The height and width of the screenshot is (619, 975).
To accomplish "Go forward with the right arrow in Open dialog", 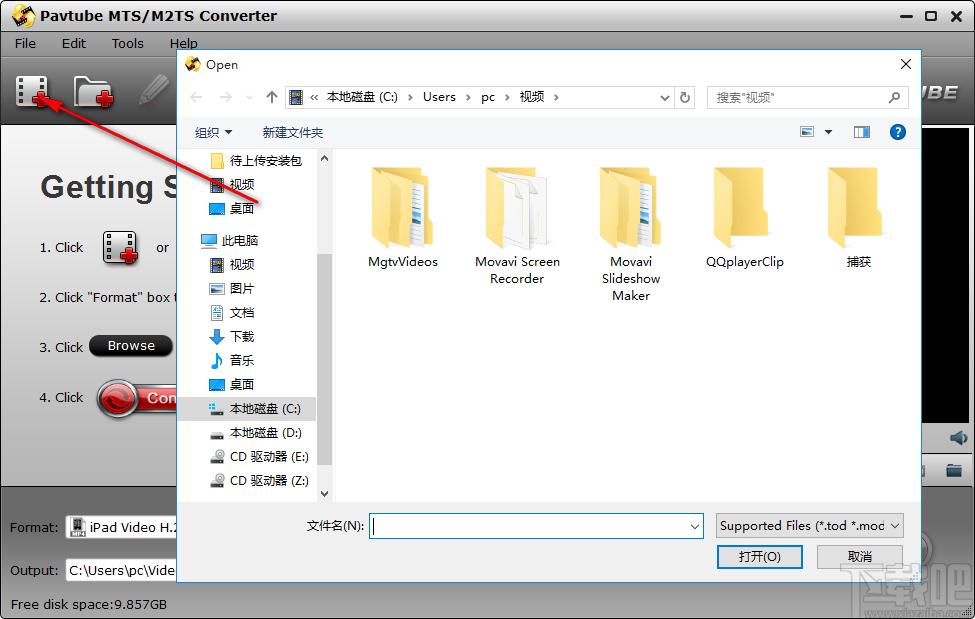I will click(226, 97).
